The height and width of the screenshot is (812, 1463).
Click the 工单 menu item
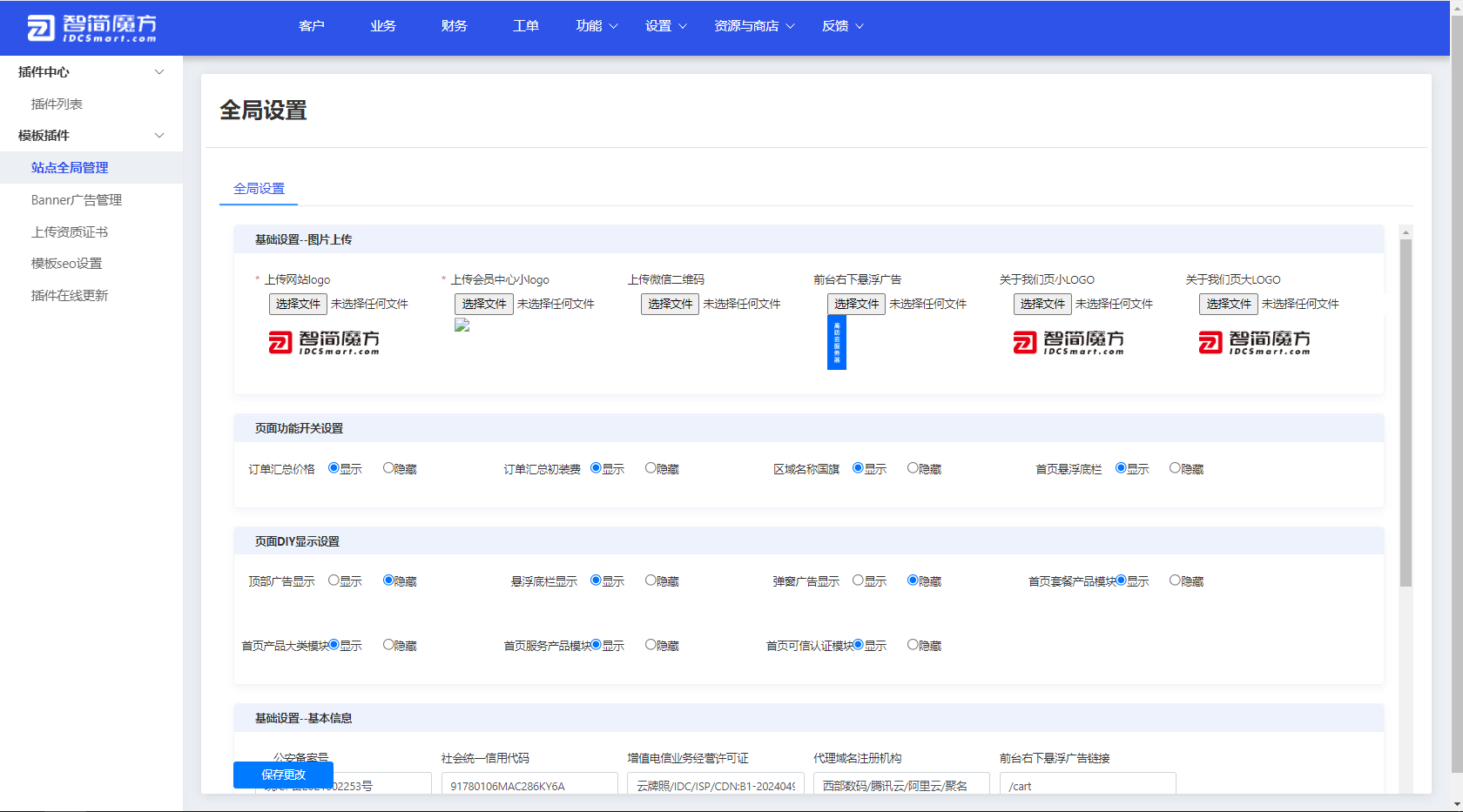[525, 26]
